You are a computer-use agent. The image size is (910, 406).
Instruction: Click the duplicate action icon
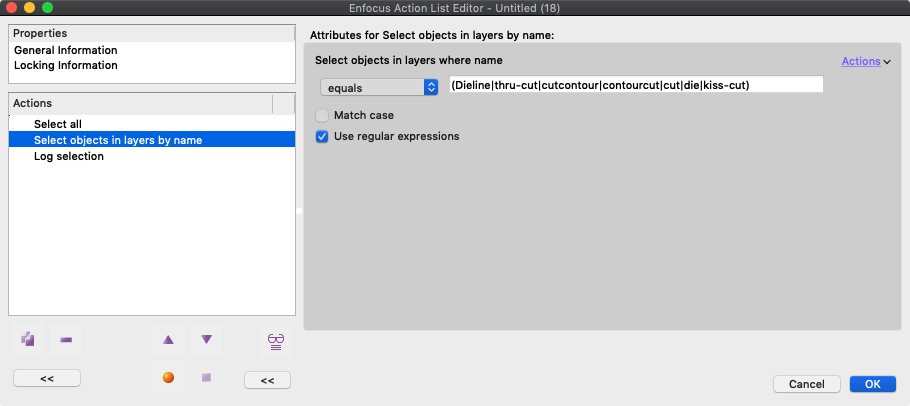coord(28,339)
